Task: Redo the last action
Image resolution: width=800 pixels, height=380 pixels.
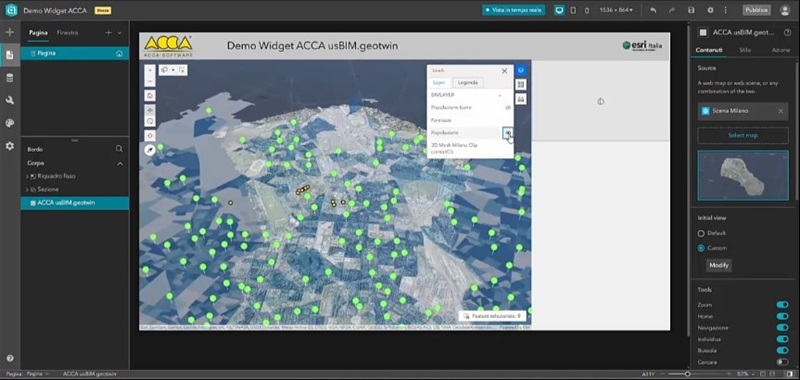Action: (x=672, y=10)
